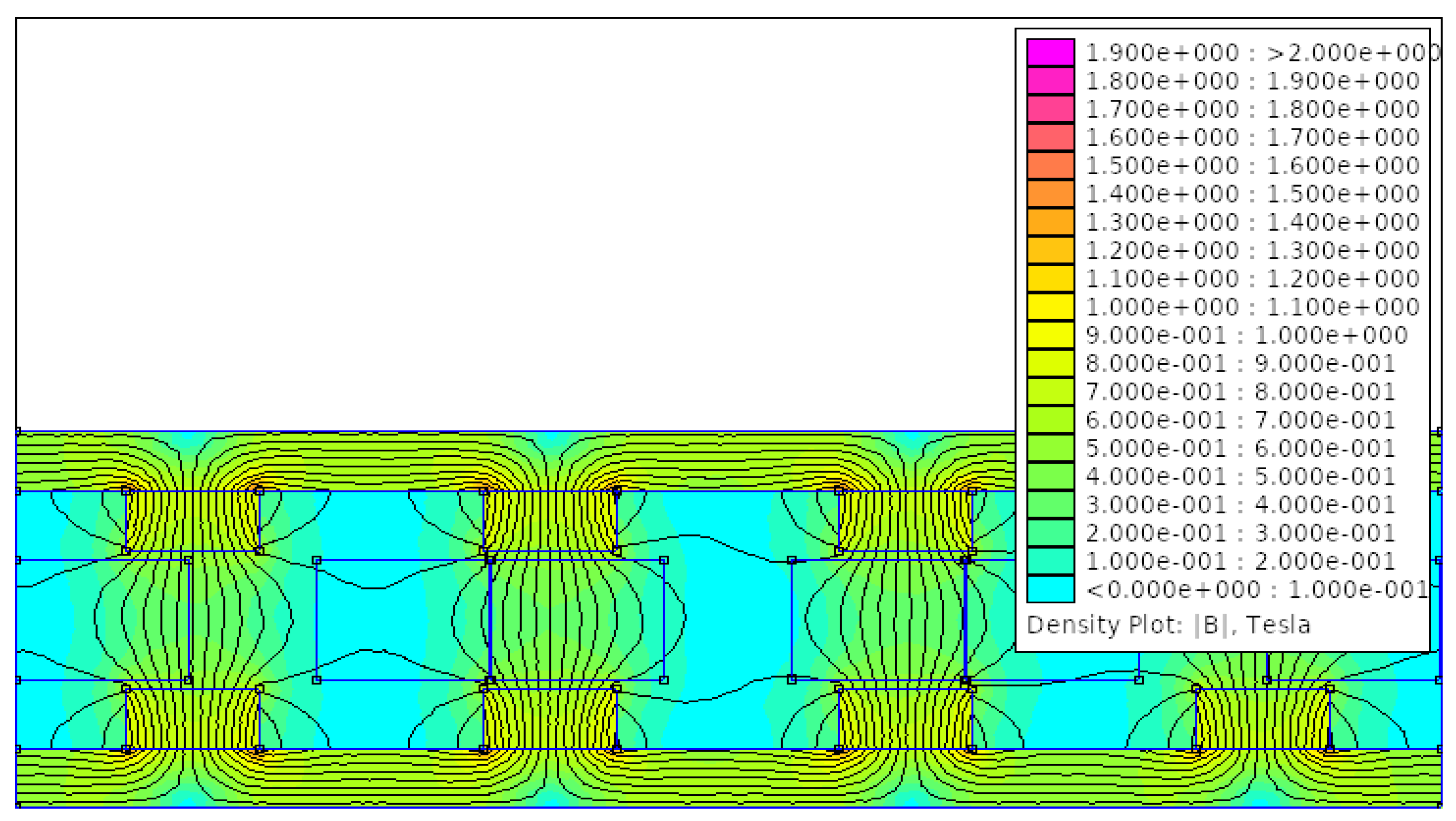Click the '1.400e+000 : 1.500e+000' legend label
The image size is (1456, 821).
point(1253,194)
